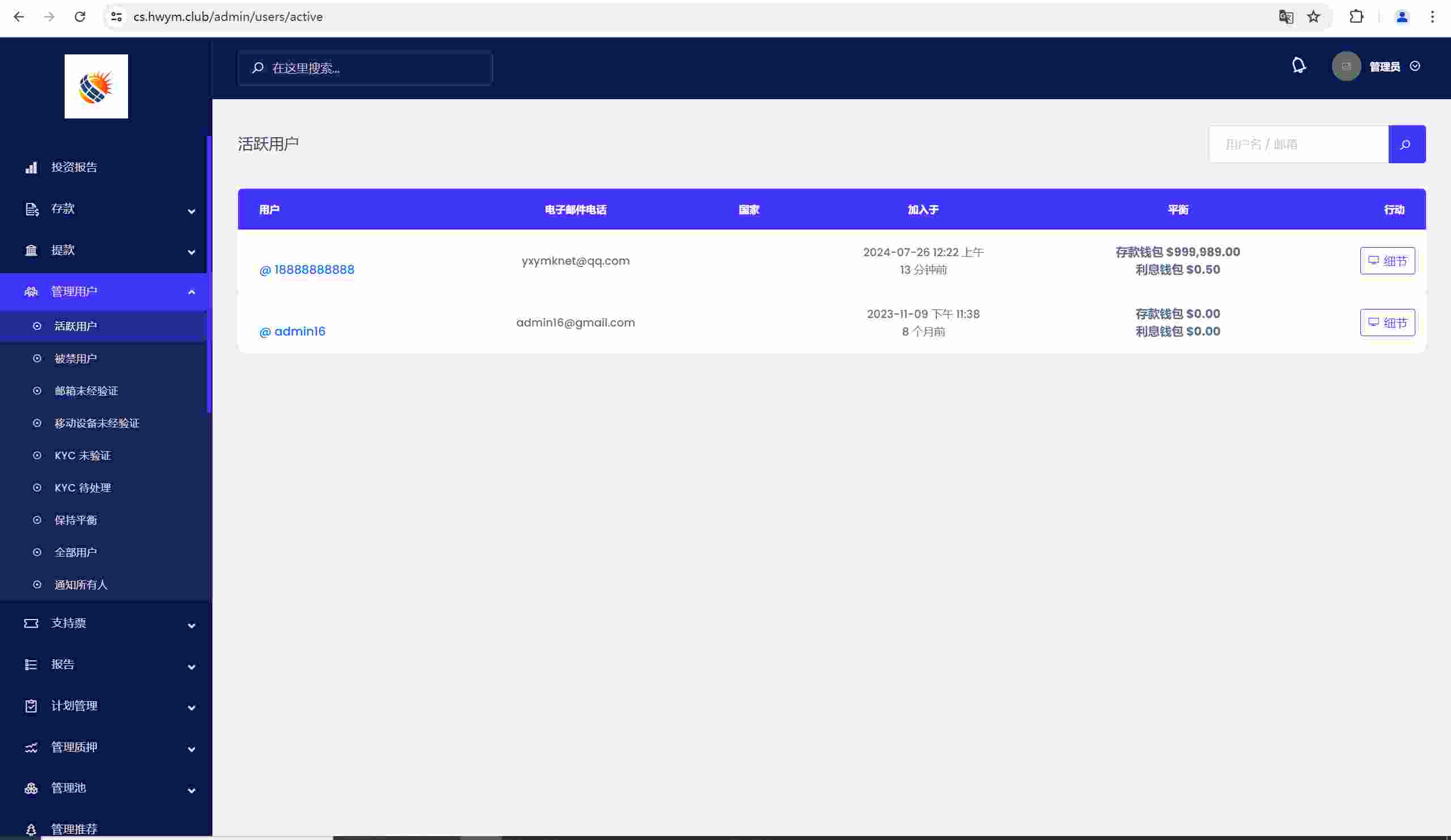Bookmark this page with star icon
The height and width of the screenshot is (840, 1451).
[x=1313, y=16]
